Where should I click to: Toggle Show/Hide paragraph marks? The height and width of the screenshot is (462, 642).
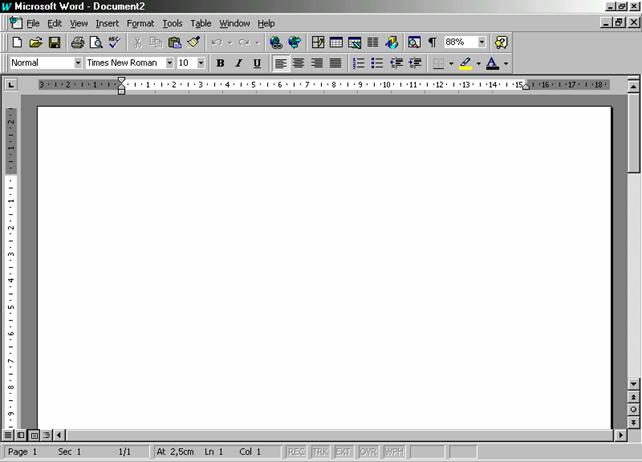pyautogui.click(x=432, y=43)
